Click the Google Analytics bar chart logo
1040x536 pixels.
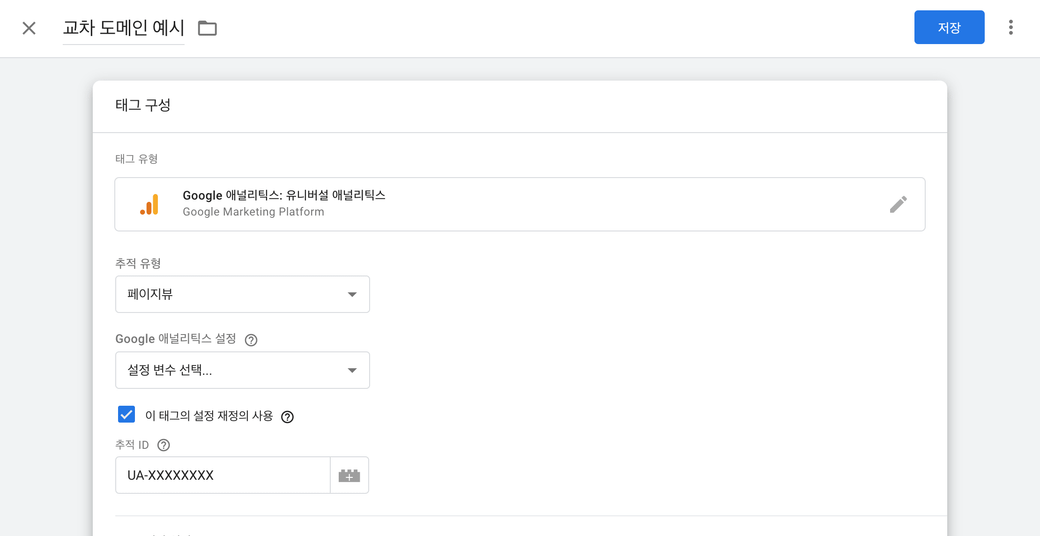coord(149,205)
